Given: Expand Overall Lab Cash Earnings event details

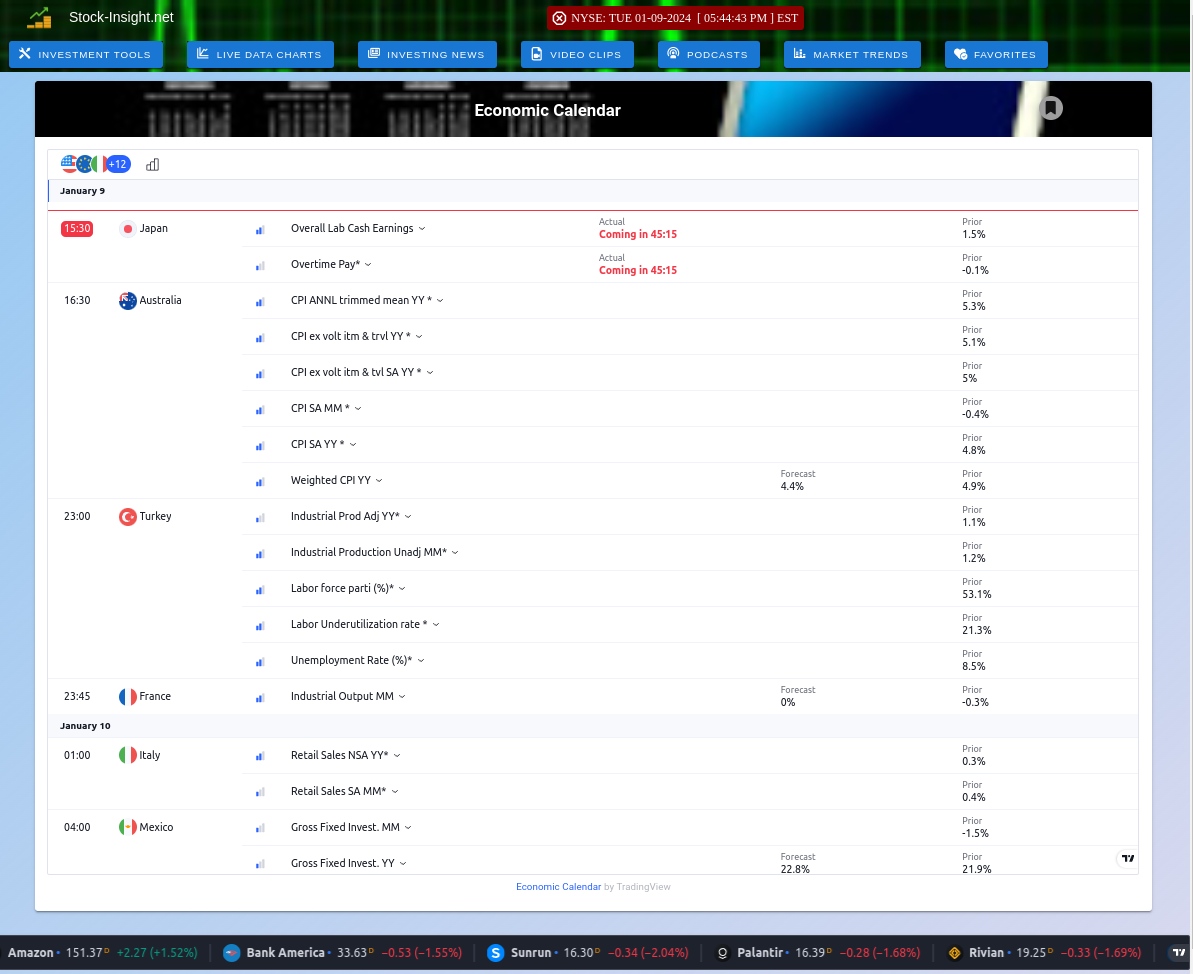Looking at the screenshot, I should click(422, 228).
